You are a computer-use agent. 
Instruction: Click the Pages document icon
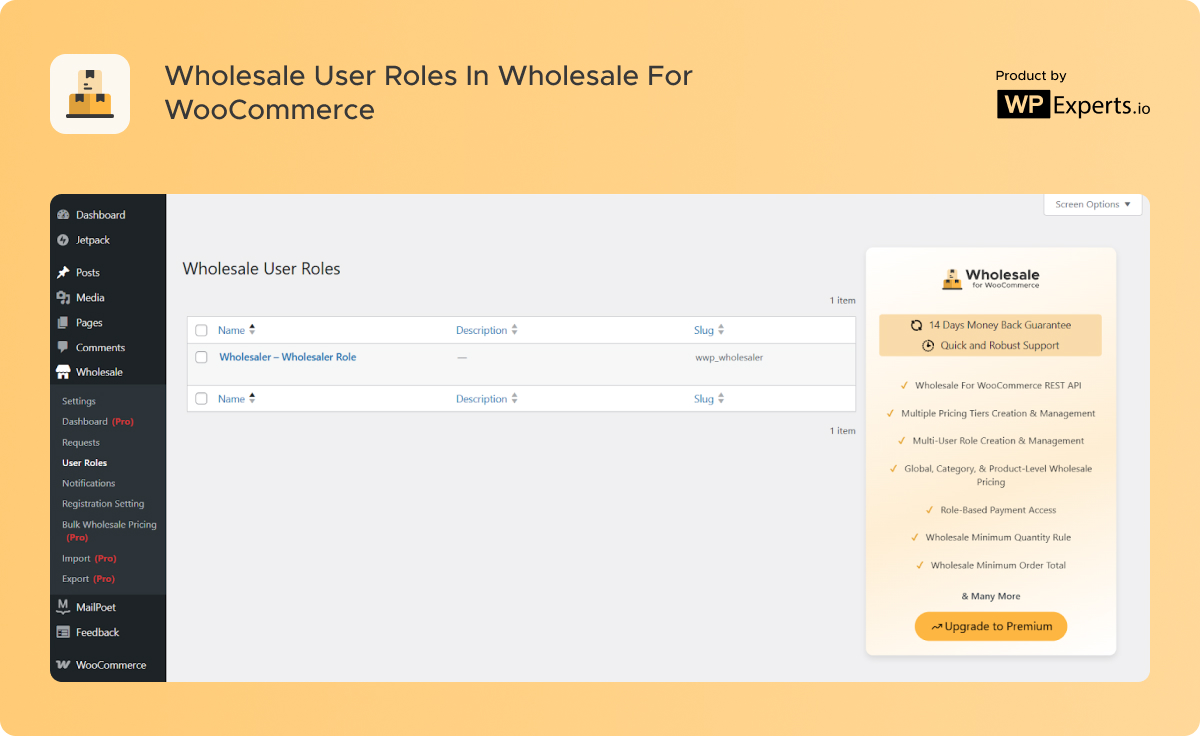coord(63,322)
